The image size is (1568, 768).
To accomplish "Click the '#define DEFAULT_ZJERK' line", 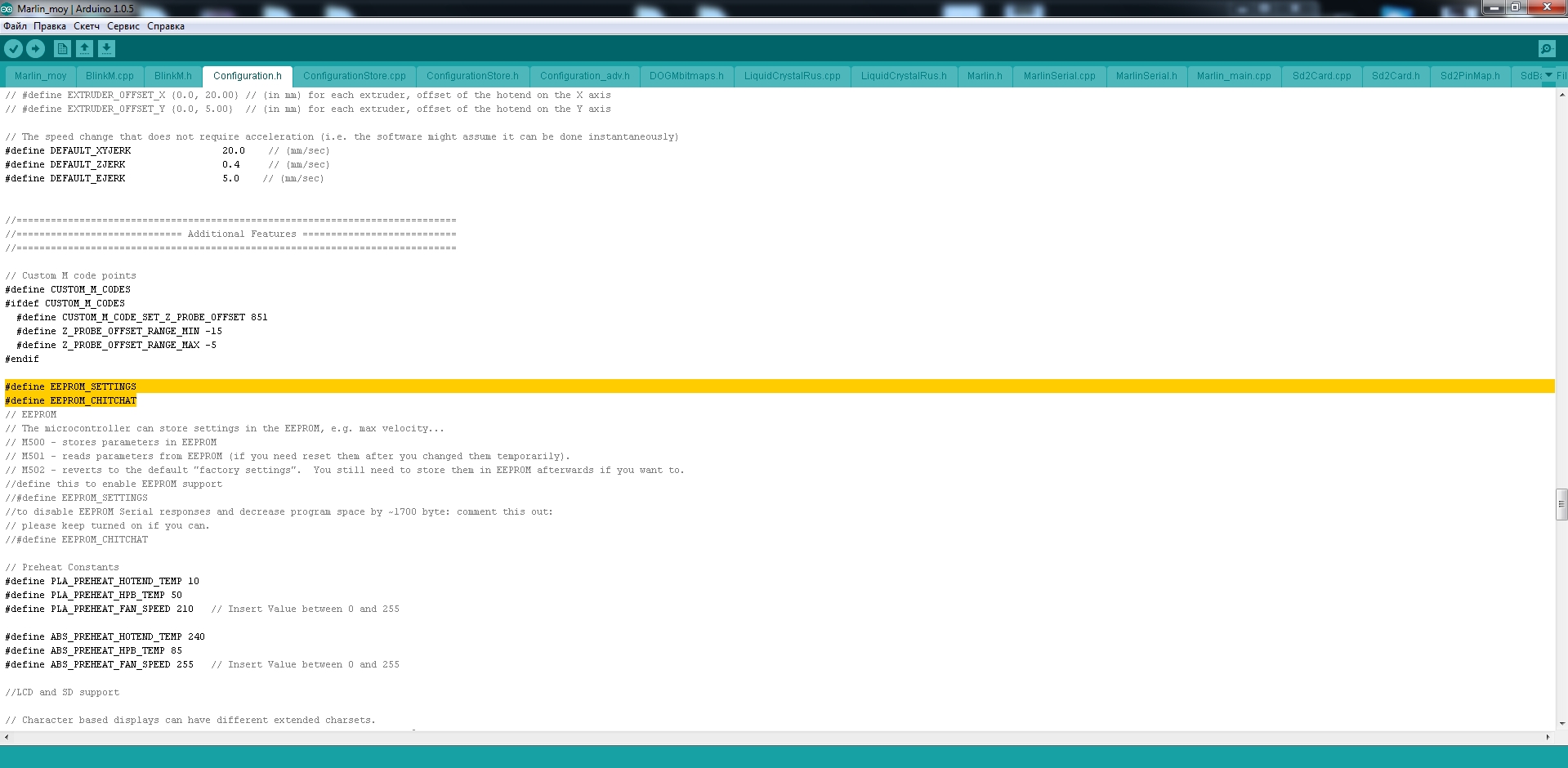I will coord(168,164).
